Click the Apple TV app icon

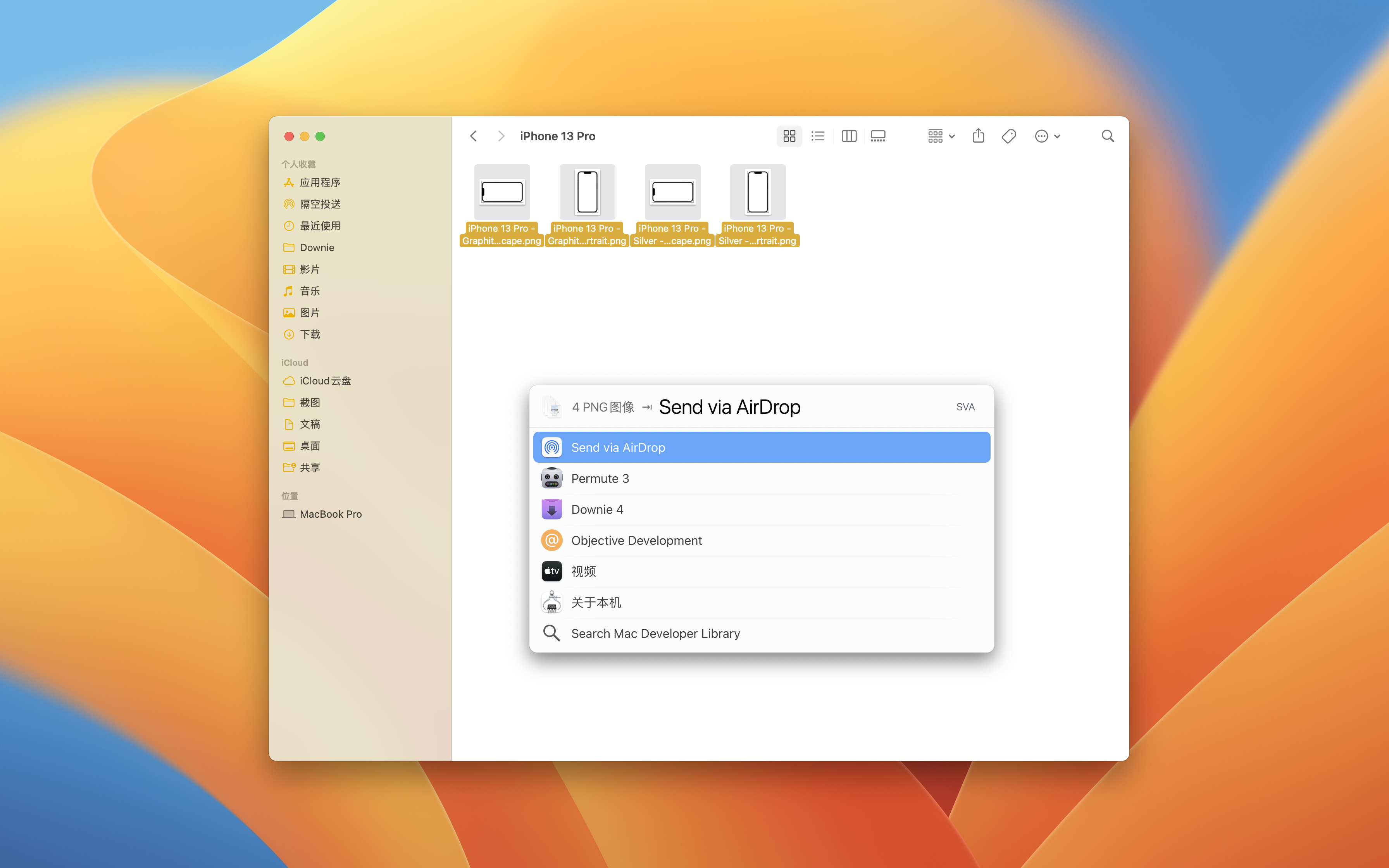tap(551, 571)
